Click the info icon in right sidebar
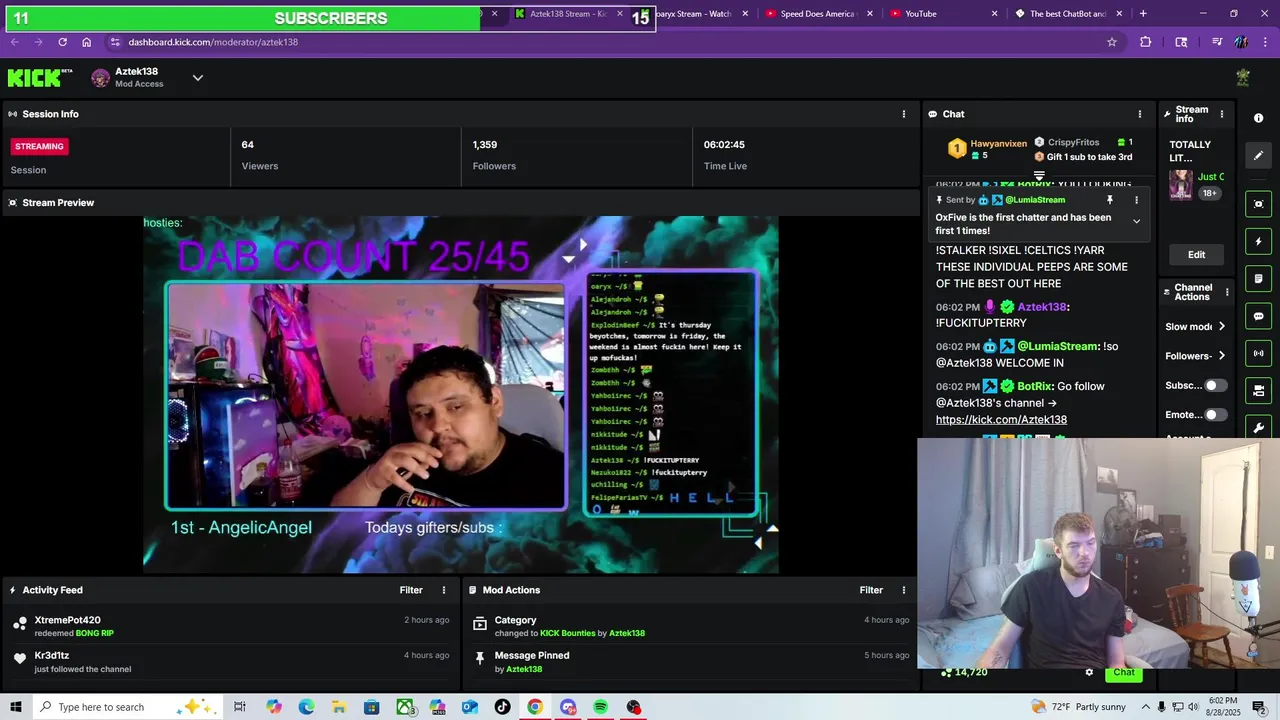The image size is (1280, 720). [1259, 118]
